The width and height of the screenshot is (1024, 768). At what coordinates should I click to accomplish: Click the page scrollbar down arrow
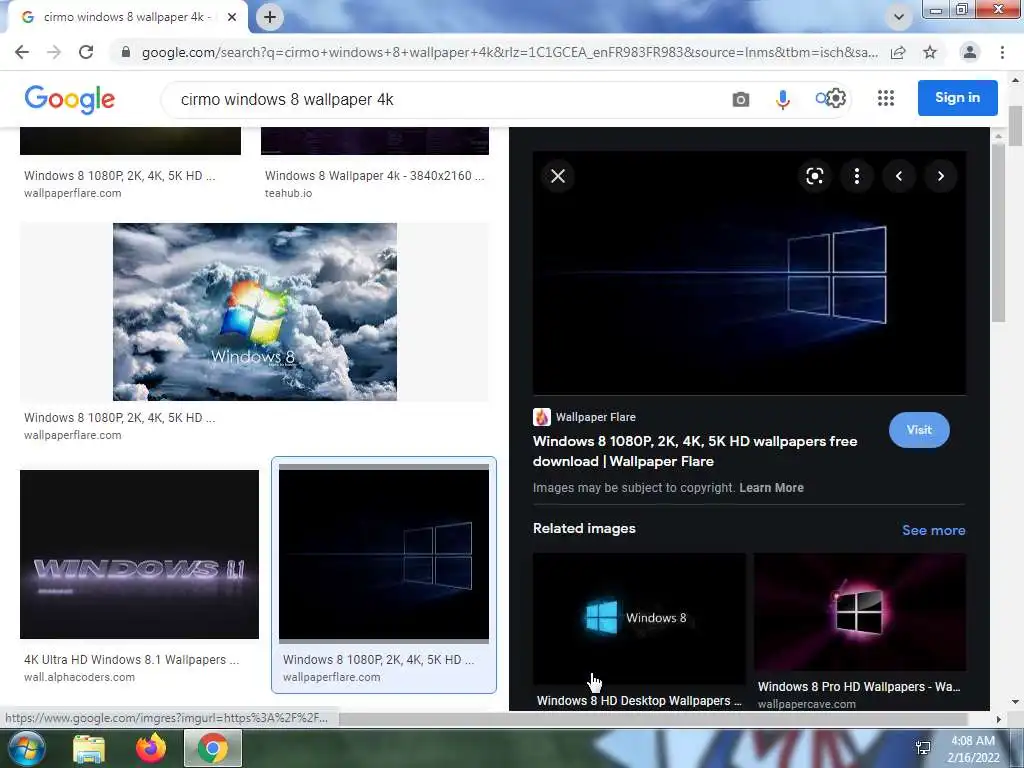coord(1016,702)
